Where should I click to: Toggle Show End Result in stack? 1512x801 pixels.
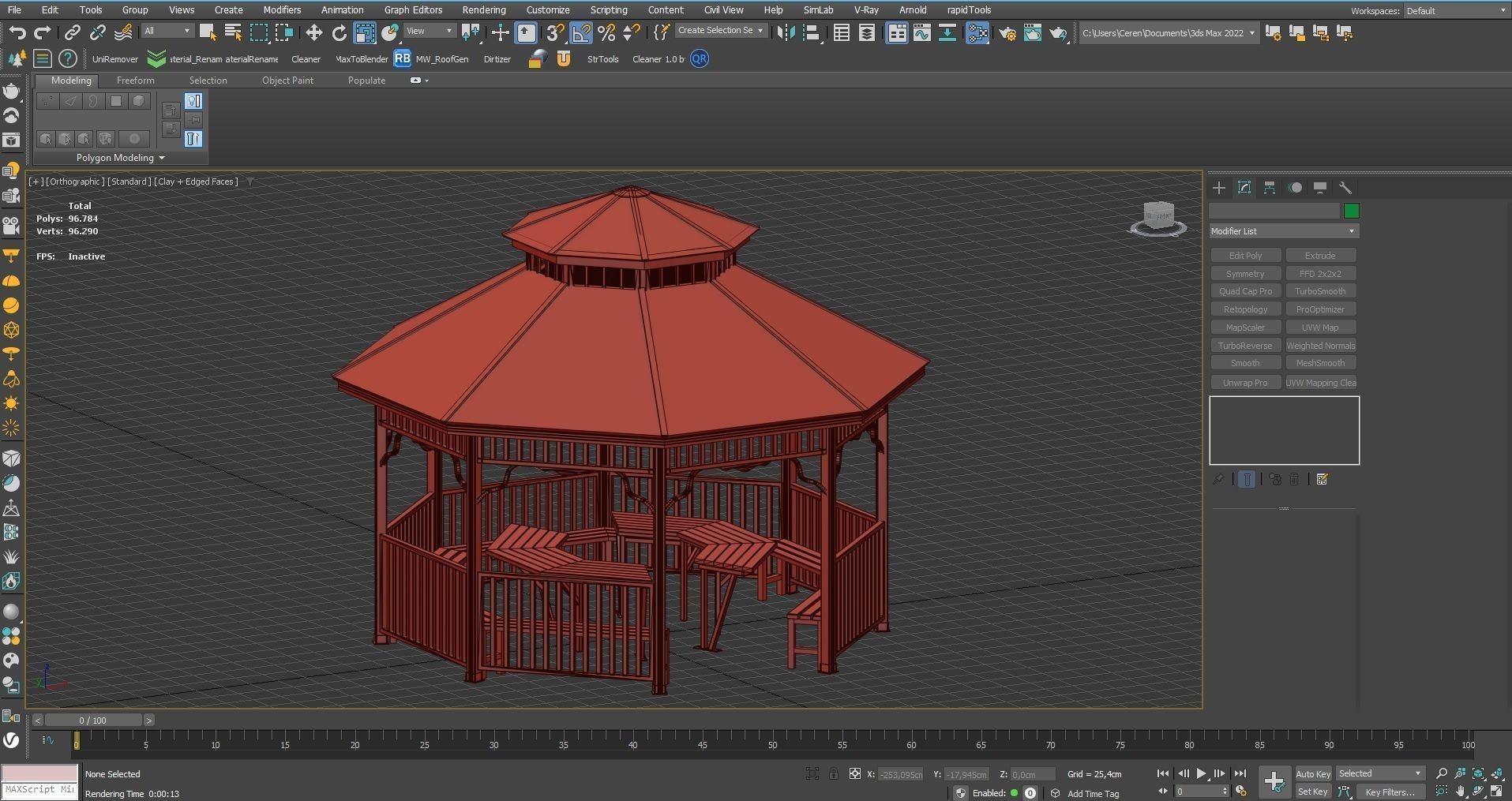[1247, 479]
